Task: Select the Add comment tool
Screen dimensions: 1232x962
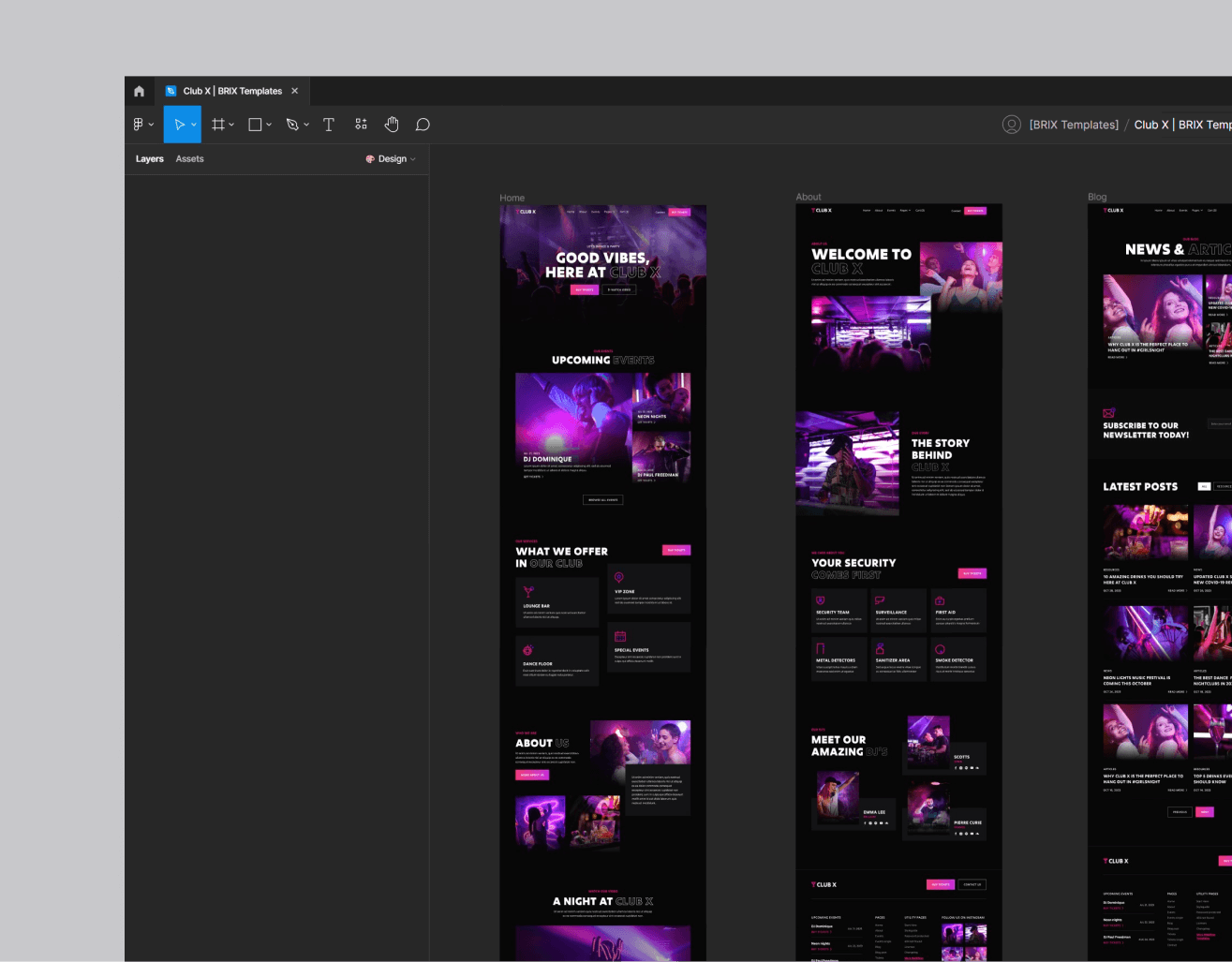Action: pyautogui.click(x=423, y=125)
